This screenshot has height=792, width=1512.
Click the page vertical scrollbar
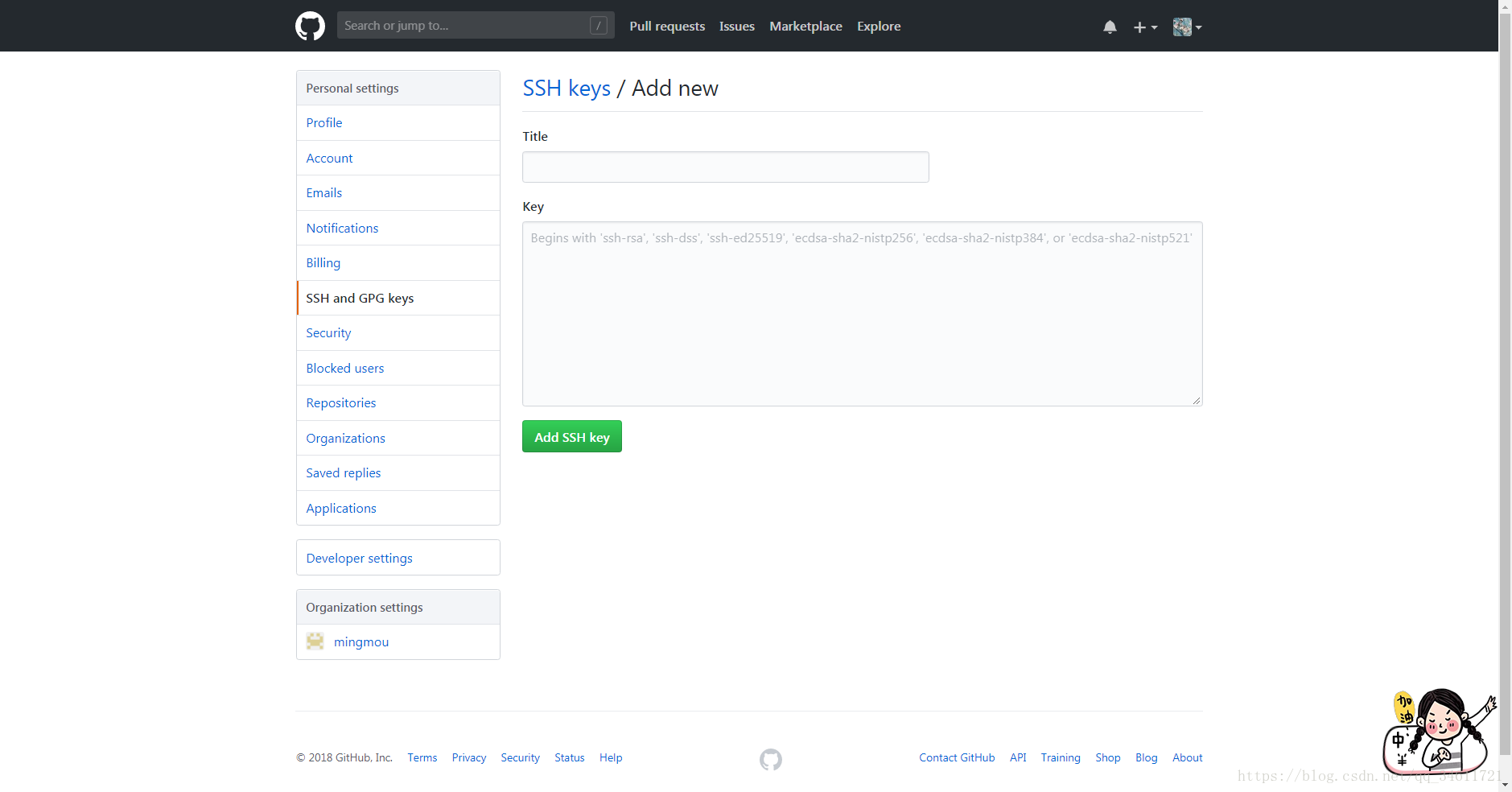point(1505,384)
